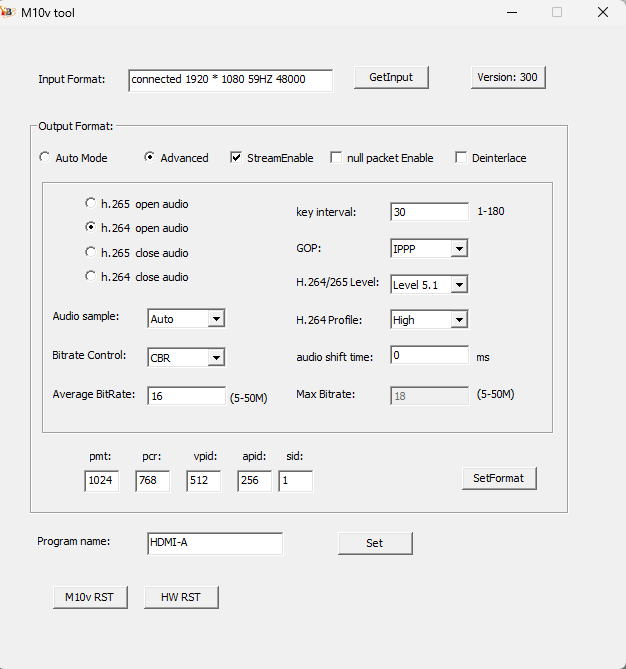Screen dimensions: 626x669
Task: Enable null packet Enable checkbox
Action: (336, 158)
